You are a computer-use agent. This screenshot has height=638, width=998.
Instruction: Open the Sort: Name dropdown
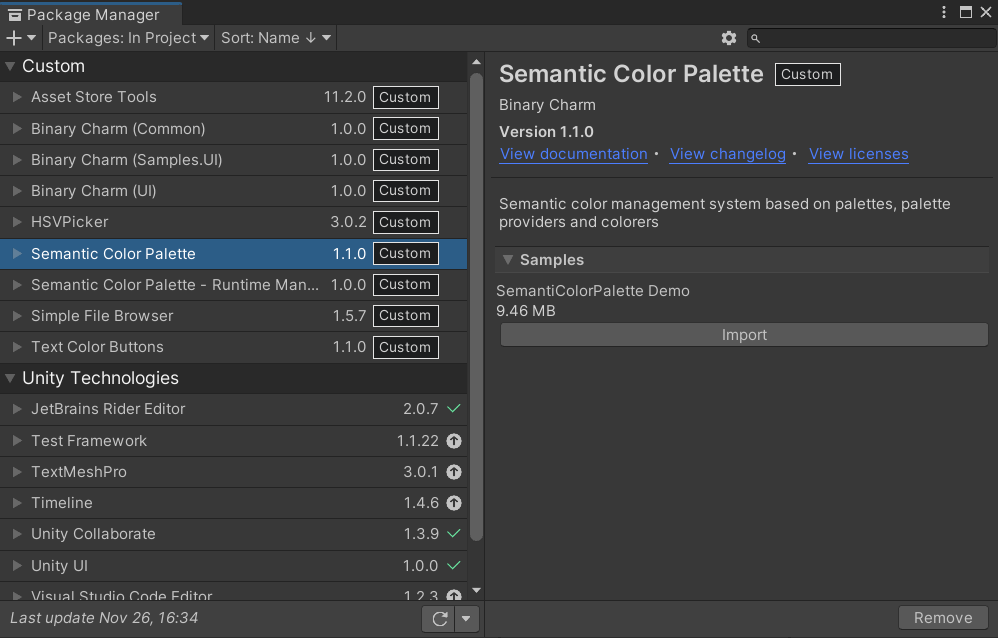[276, 38]
